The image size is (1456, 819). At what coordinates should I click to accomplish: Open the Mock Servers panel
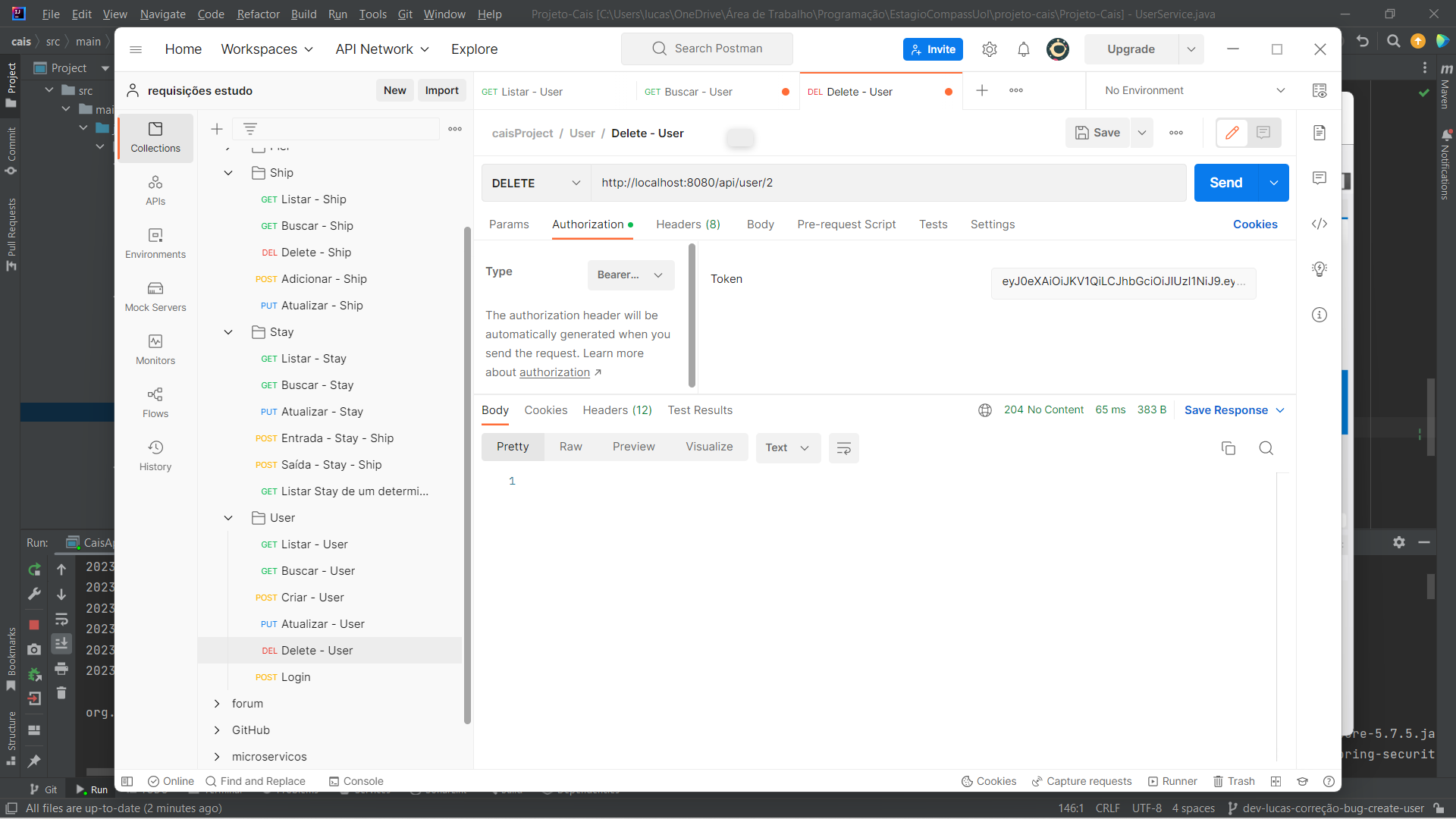(x=155, y=297)
